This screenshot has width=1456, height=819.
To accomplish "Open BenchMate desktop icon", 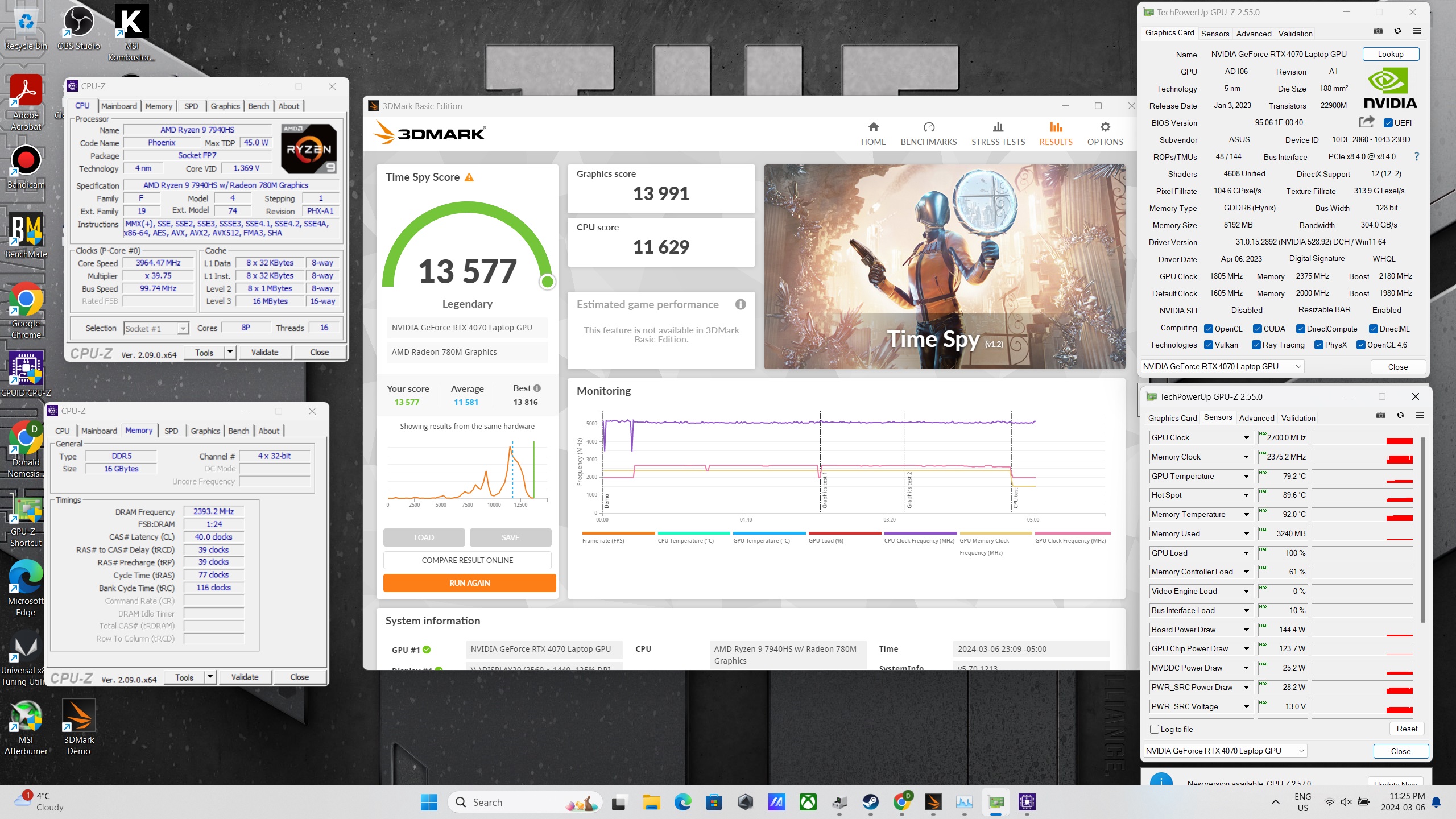I will click(26, 236).
